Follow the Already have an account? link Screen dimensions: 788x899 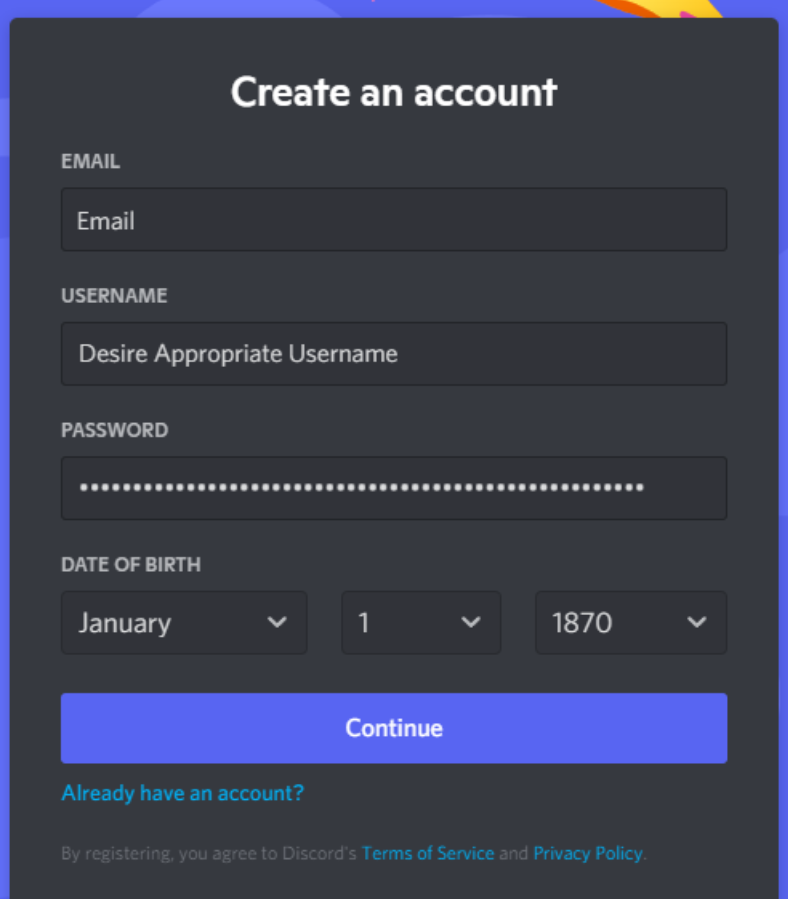pos(182,794)
